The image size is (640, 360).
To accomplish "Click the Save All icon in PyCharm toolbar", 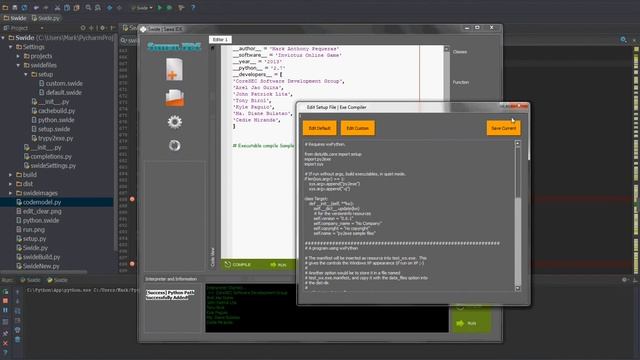I will point(15,7).
